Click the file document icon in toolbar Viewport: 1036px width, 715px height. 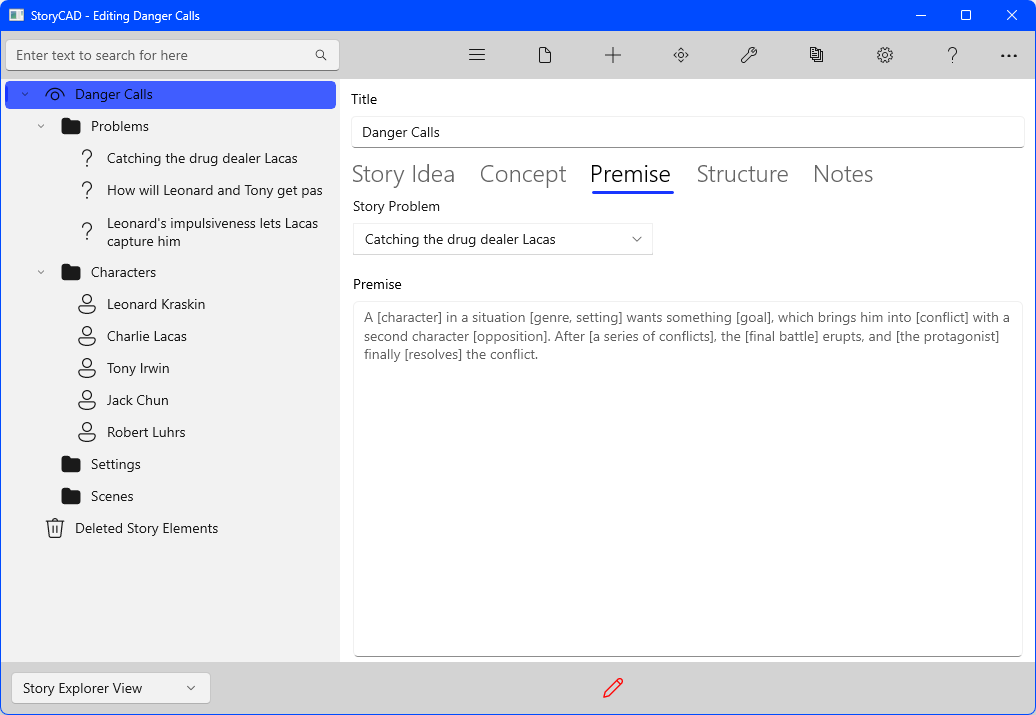point(545,55)
